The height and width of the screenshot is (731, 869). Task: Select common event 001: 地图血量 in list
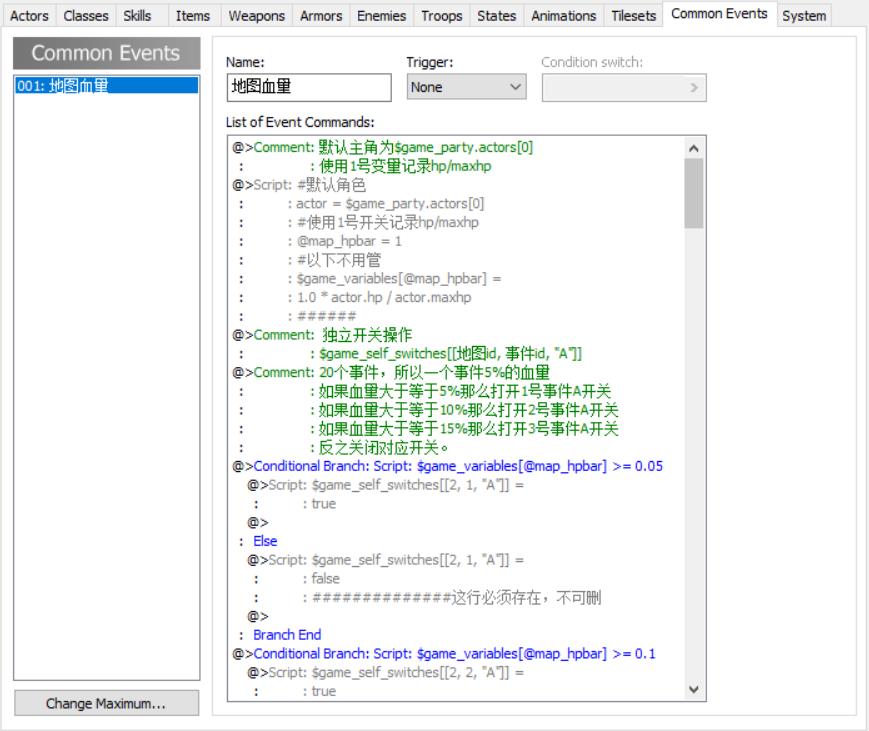pos(106,86)
